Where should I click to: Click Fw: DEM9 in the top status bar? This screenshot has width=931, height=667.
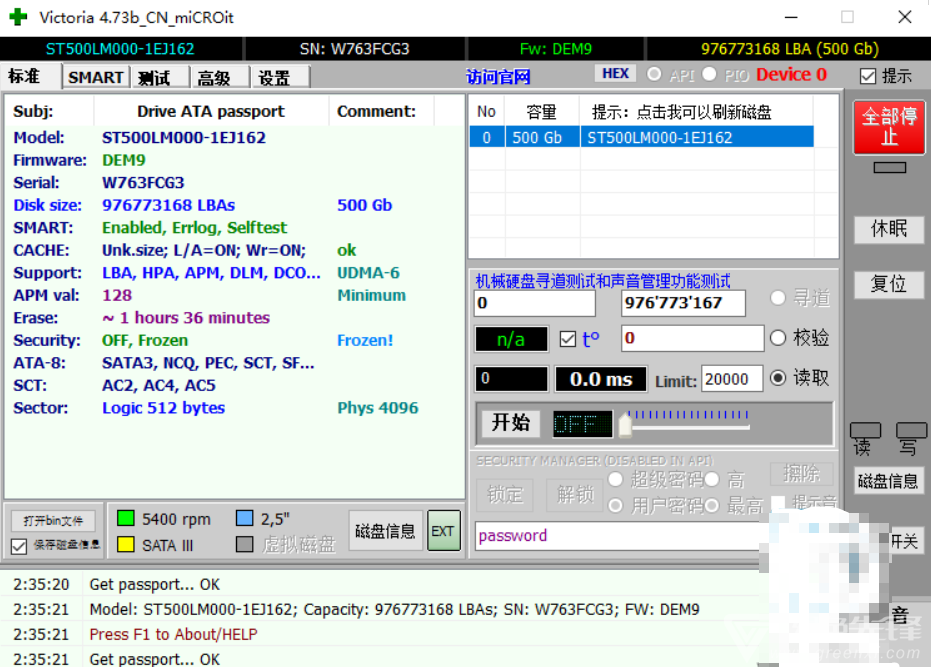(556, 49)
